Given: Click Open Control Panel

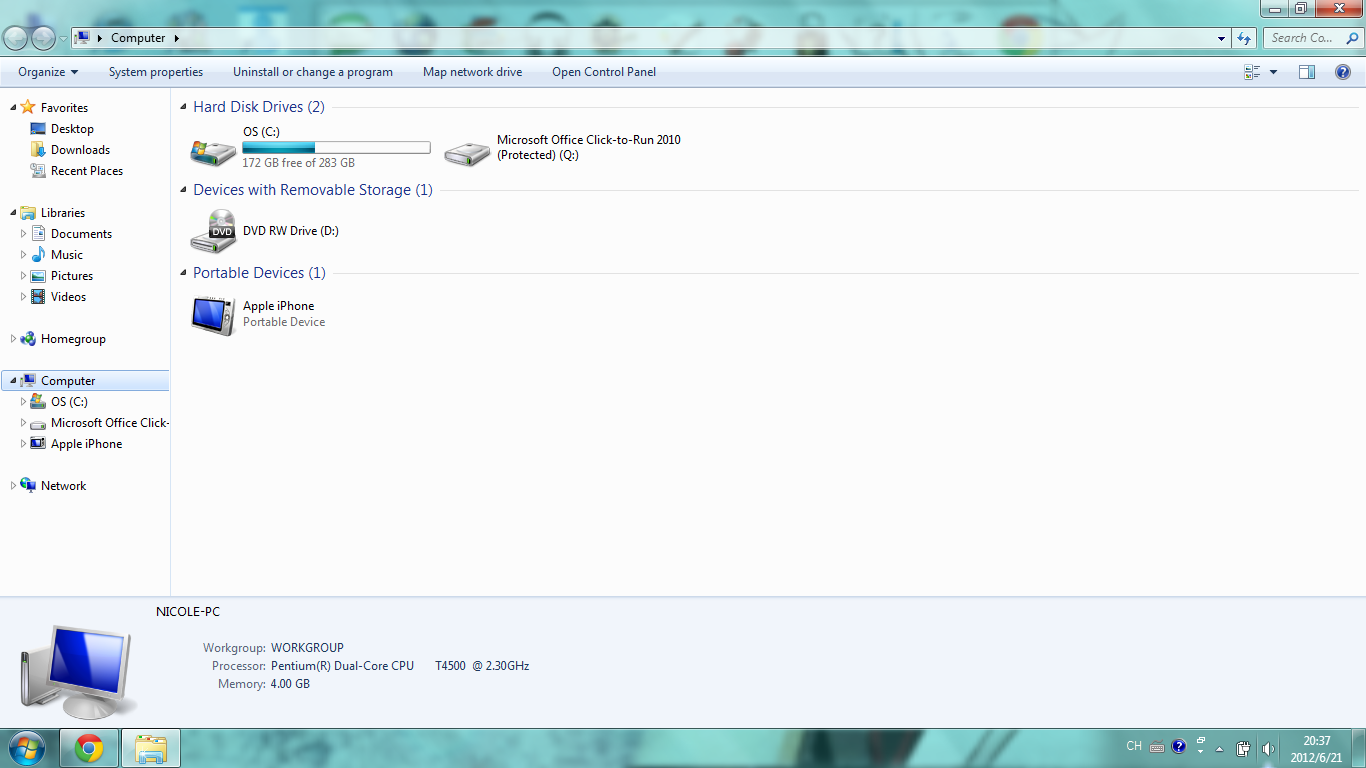Looking at the screenshot, I should (x=604, y=72).
